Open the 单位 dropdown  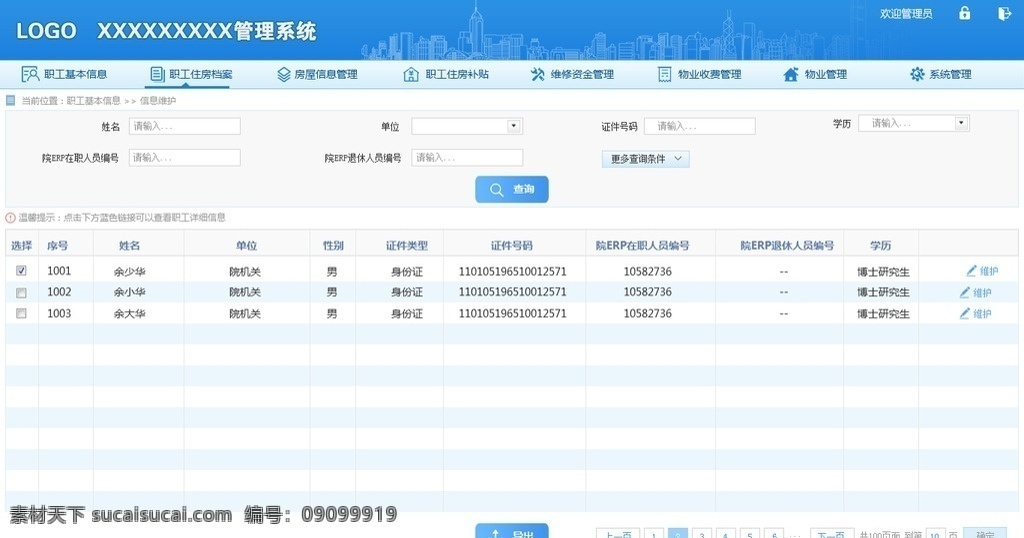point(467,126)
